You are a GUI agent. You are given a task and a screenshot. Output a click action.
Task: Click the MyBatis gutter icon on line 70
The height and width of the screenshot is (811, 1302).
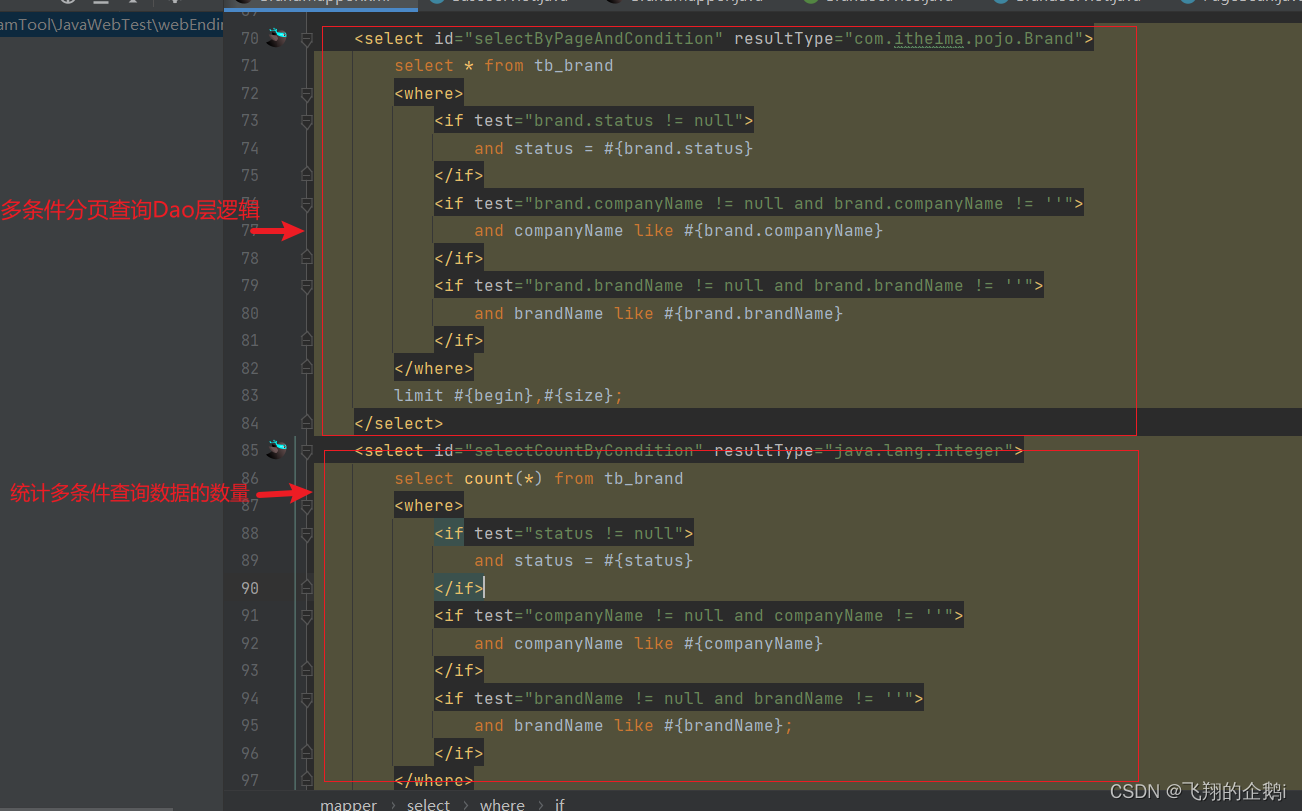(x=278, y=38)
